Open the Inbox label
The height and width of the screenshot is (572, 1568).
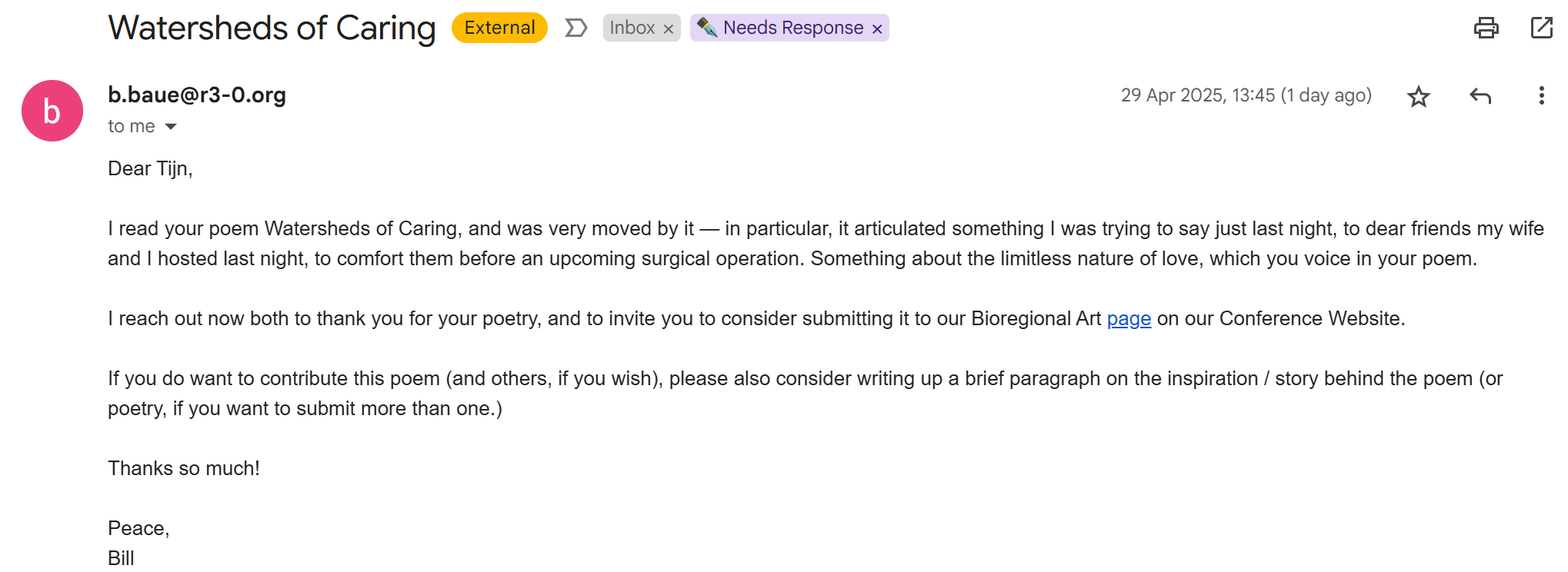point(632,28)
